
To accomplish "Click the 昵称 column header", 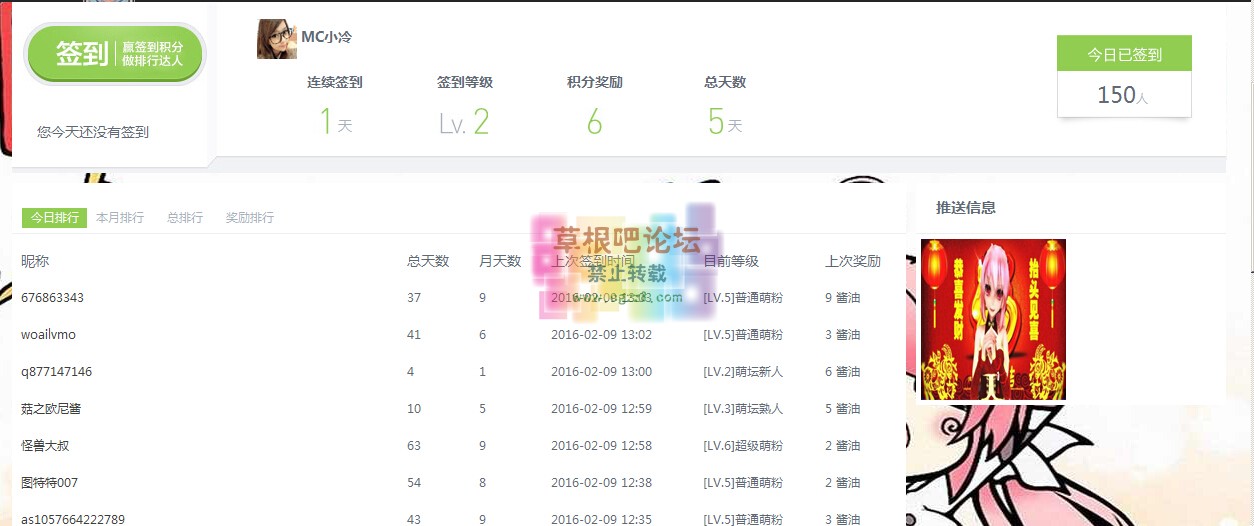I will pyautogui.click(x=35, y=261).
